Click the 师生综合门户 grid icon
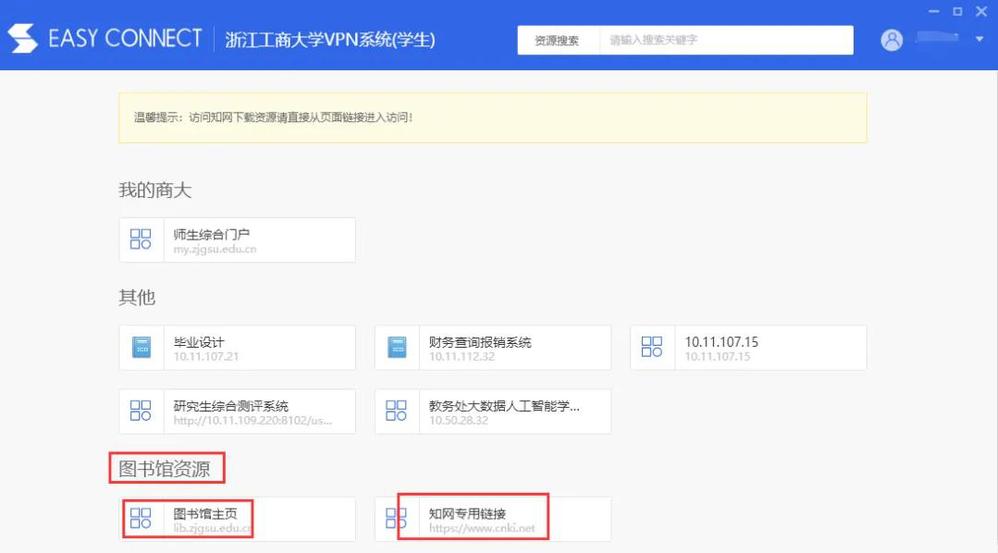 (141, 240)
